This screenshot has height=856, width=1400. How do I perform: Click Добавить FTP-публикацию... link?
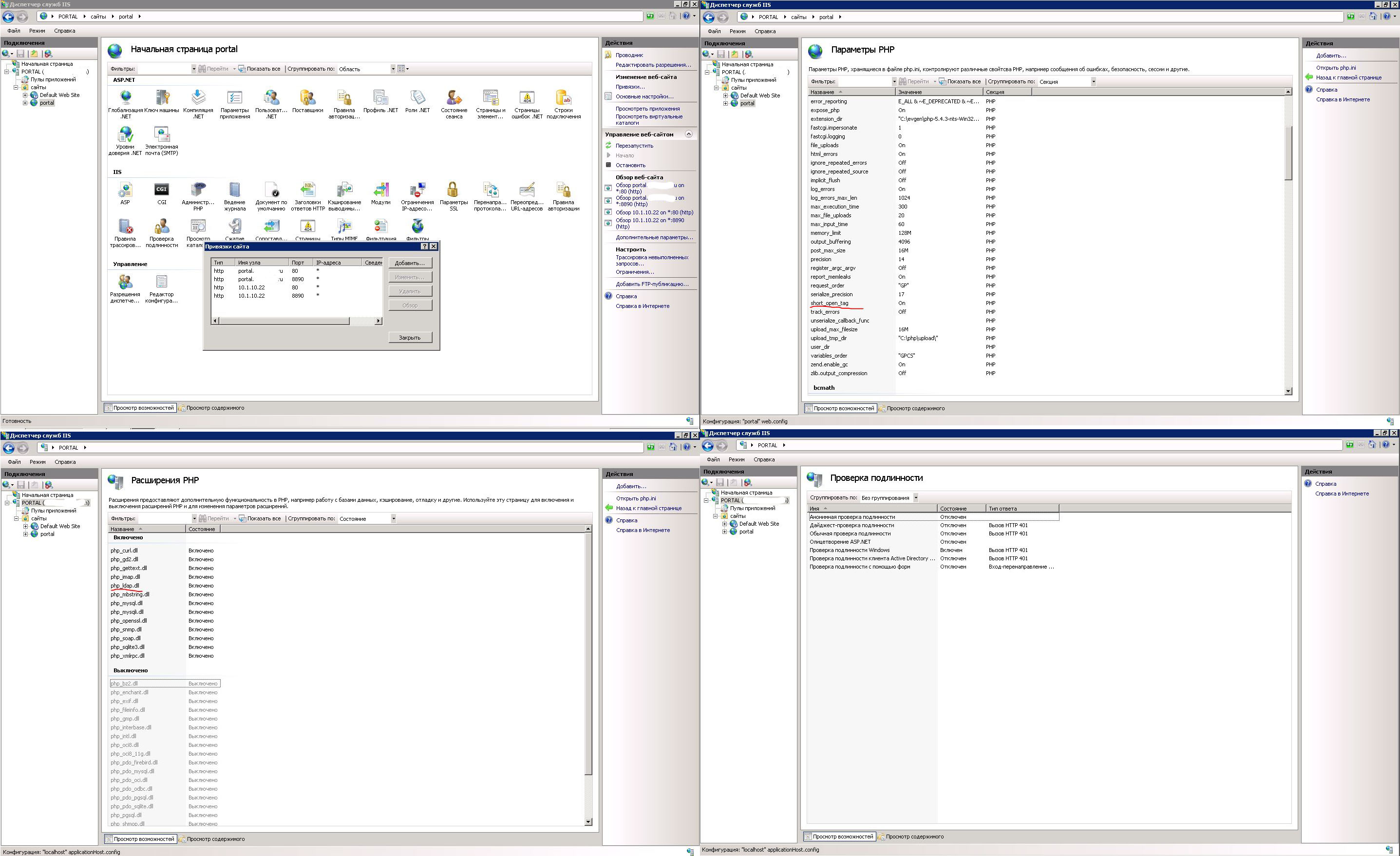(x=652, y=284)
